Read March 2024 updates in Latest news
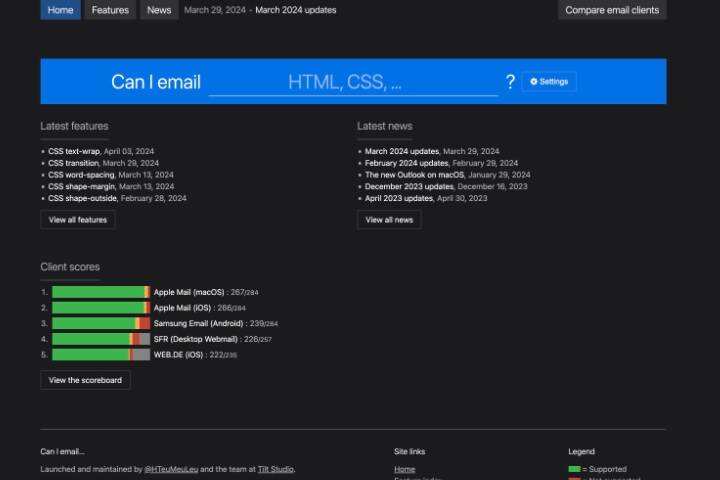Viewport: 720px width, 480px height. (x=402, y=152)
